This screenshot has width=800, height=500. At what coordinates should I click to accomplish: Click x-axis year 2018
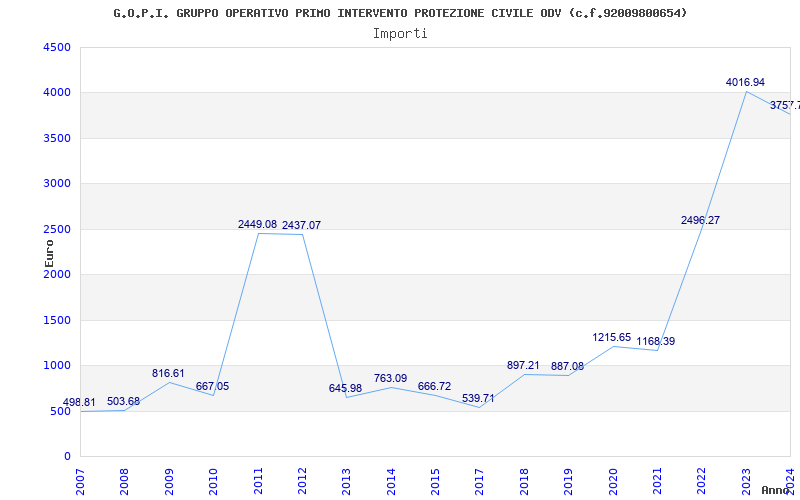524,482
